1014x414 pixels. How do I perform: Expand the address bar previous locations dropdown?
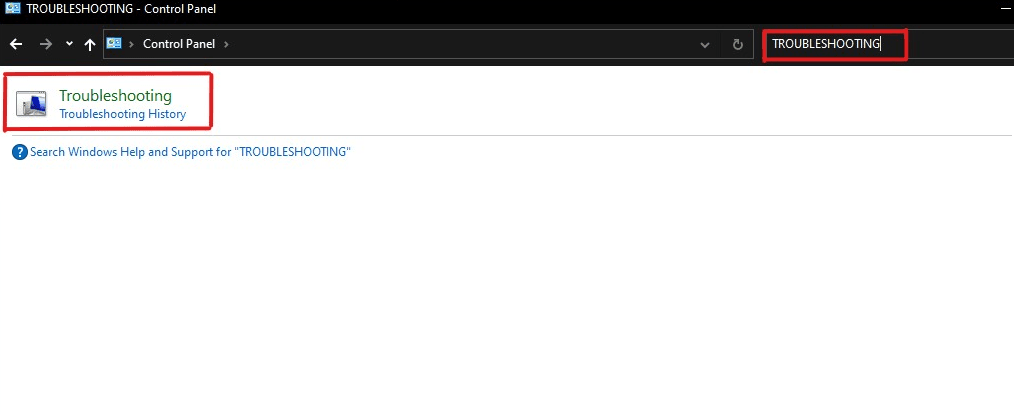tap(705, 44)
